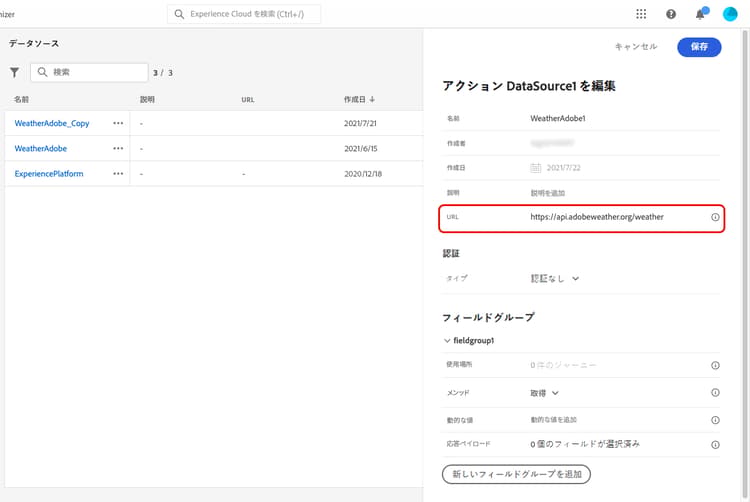Image resolution: width=750 pixels, height=502 pixels.
Task: Open the WeatherAdobe data source link
Action: tap(41, 149)
